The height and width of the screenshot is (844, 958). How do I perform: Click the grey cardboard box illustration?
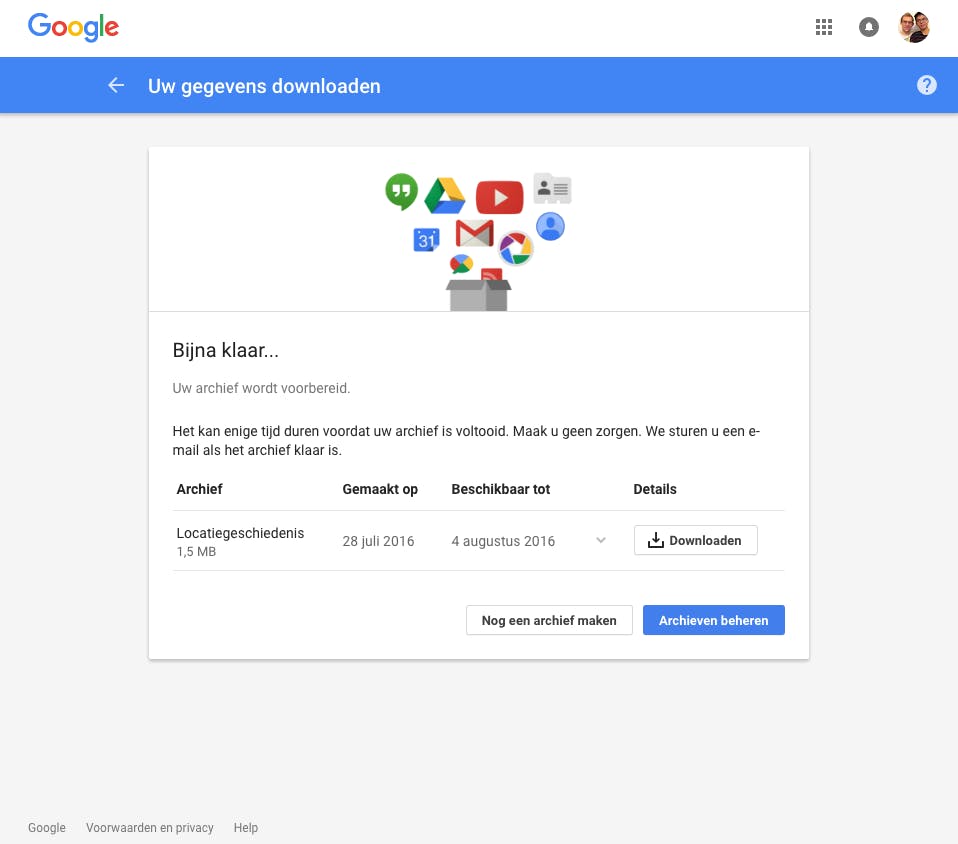[x=478, y=295]
